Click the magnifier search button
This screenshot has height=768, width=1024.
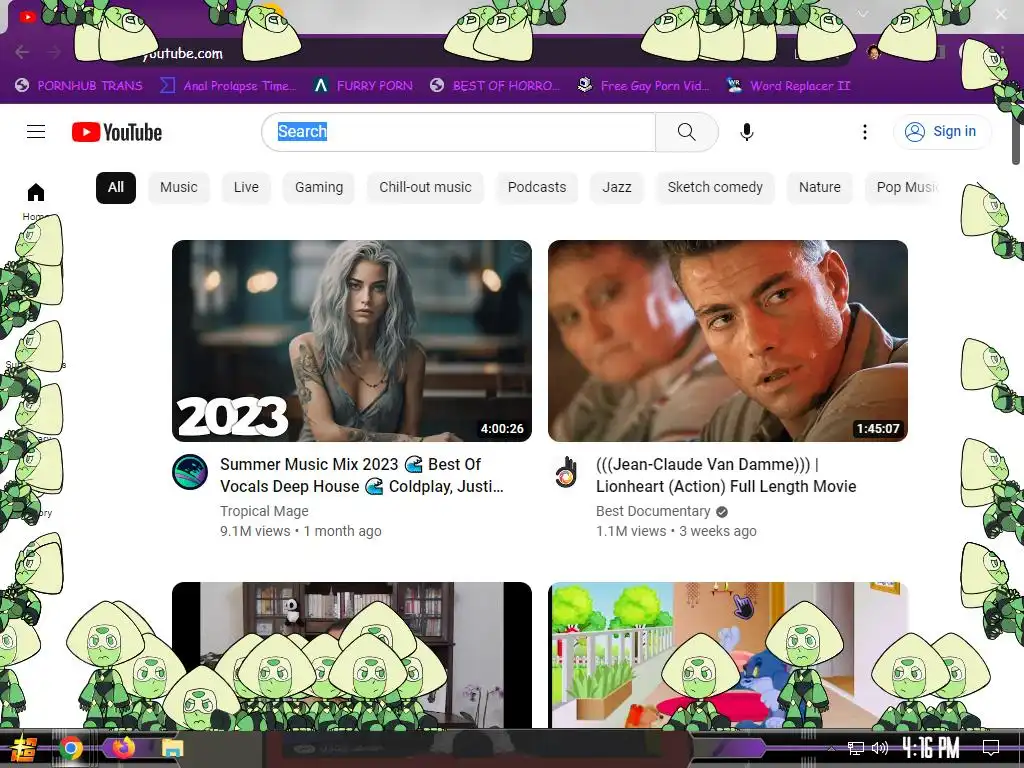686,132
